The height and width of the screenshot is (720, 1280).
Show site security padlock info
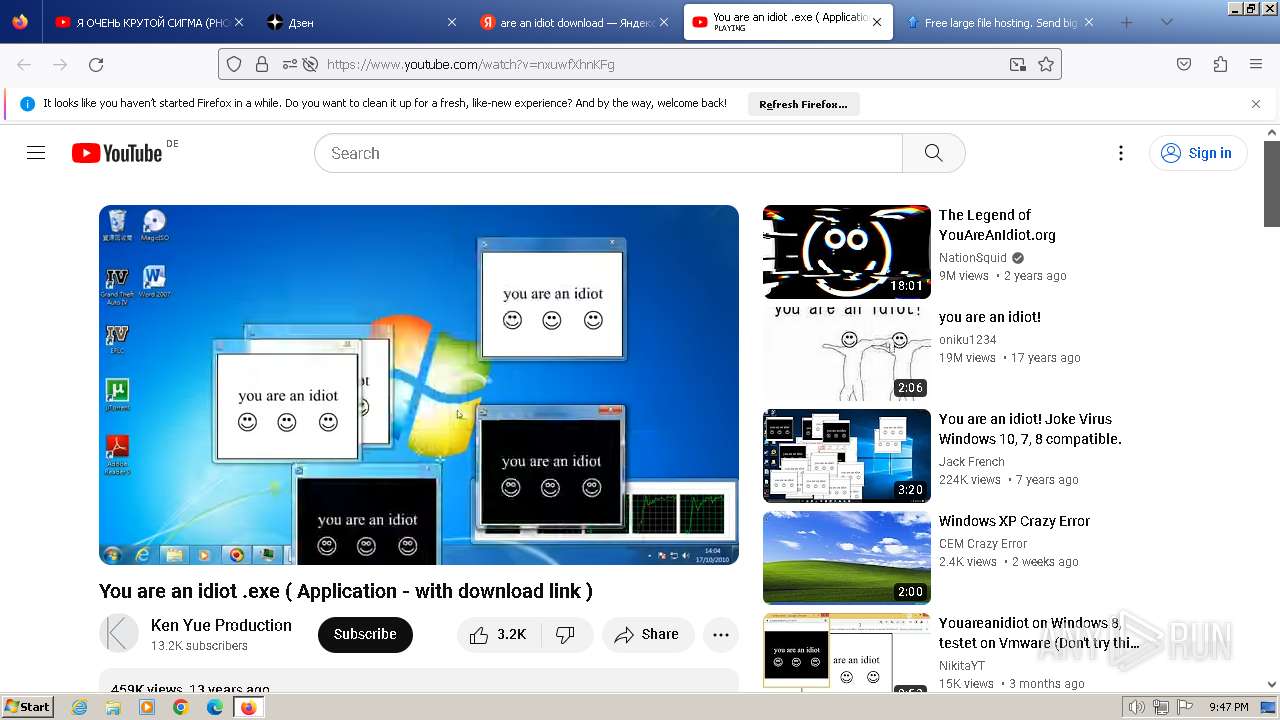pos(262,64)
